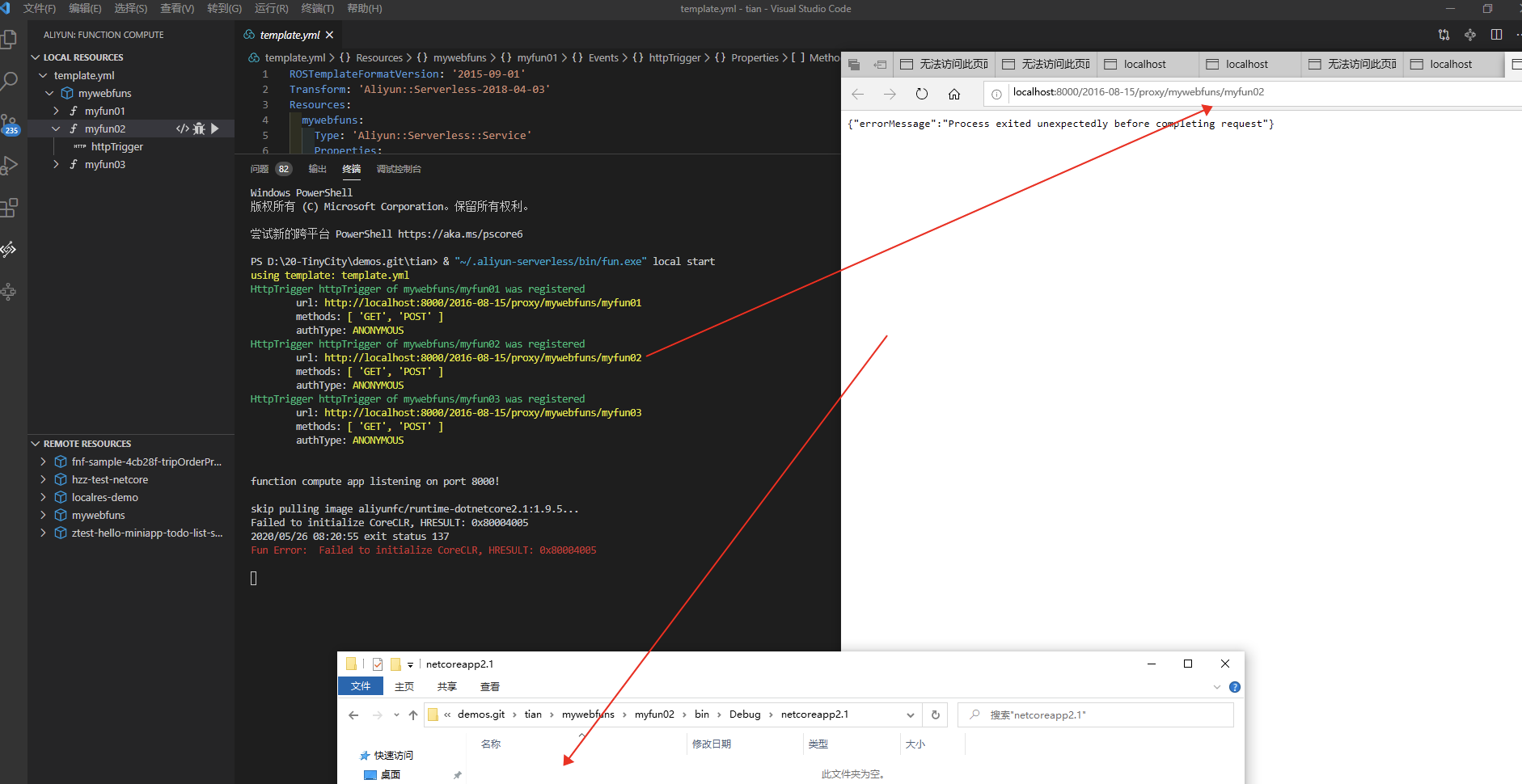
Task: Expand the myfun01 tree item
Action: point(55,111)
